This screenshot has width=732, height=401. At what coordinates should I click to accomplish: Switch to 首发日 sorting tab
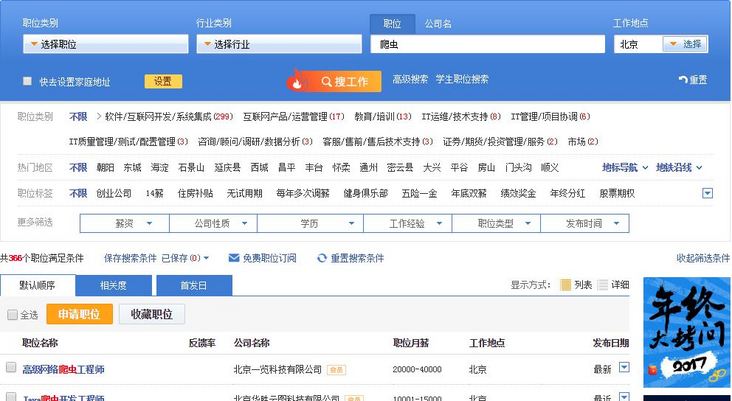click(194, 285)
